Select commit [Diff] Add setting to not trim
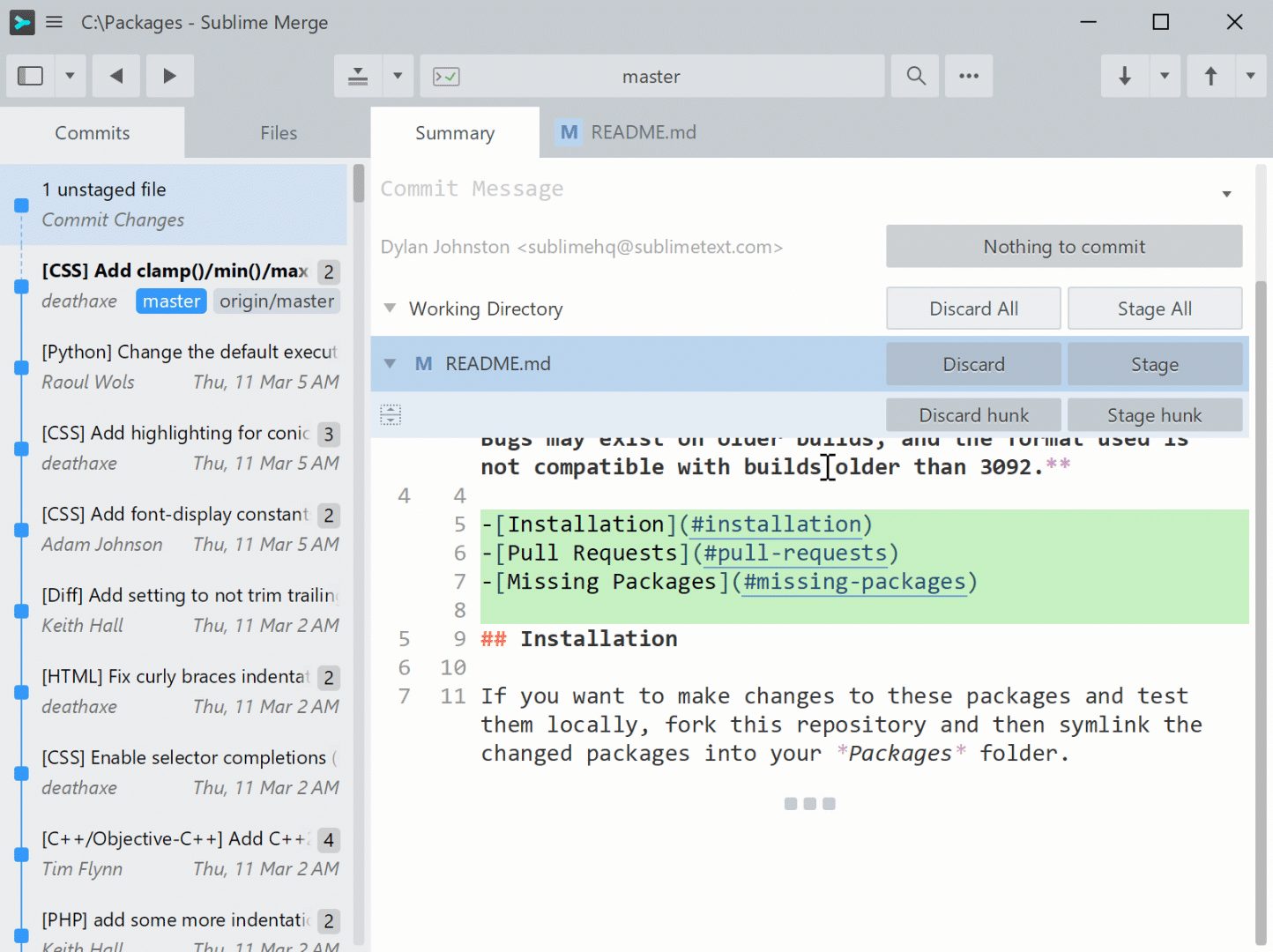The image size is (1273, 952). 174,610
